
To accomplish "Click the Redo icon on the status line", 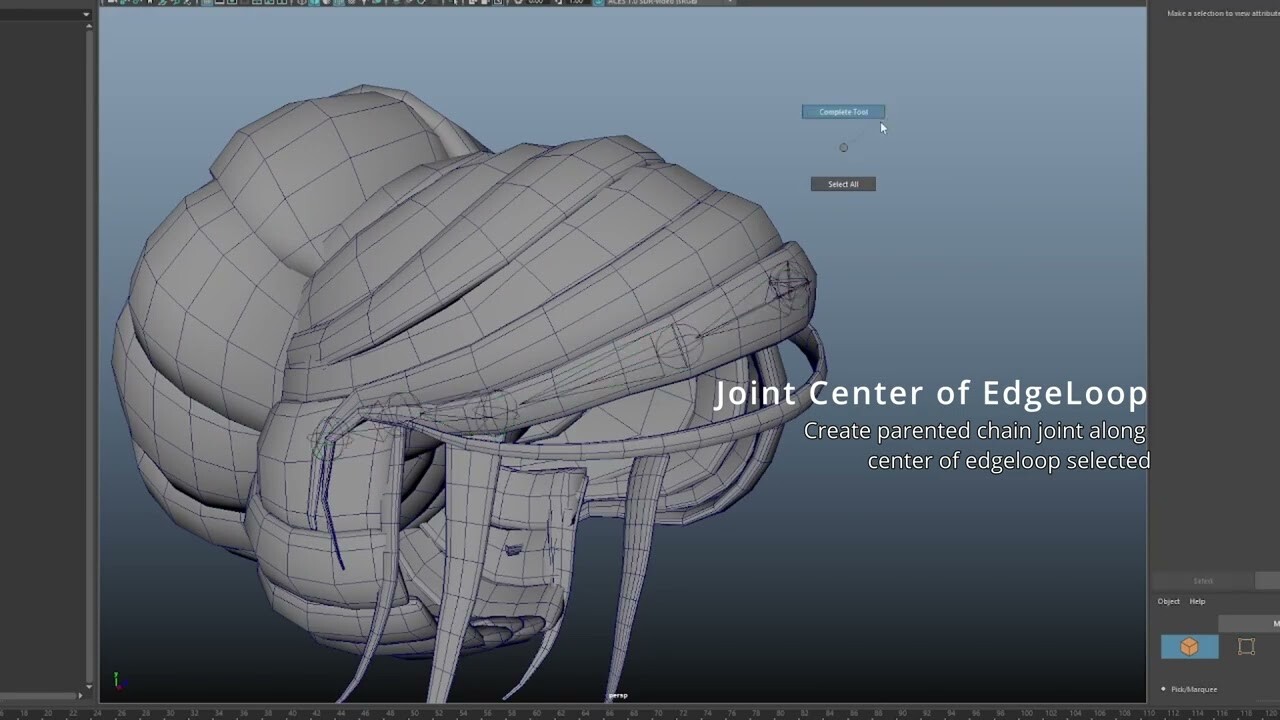I will click(175, 3).
